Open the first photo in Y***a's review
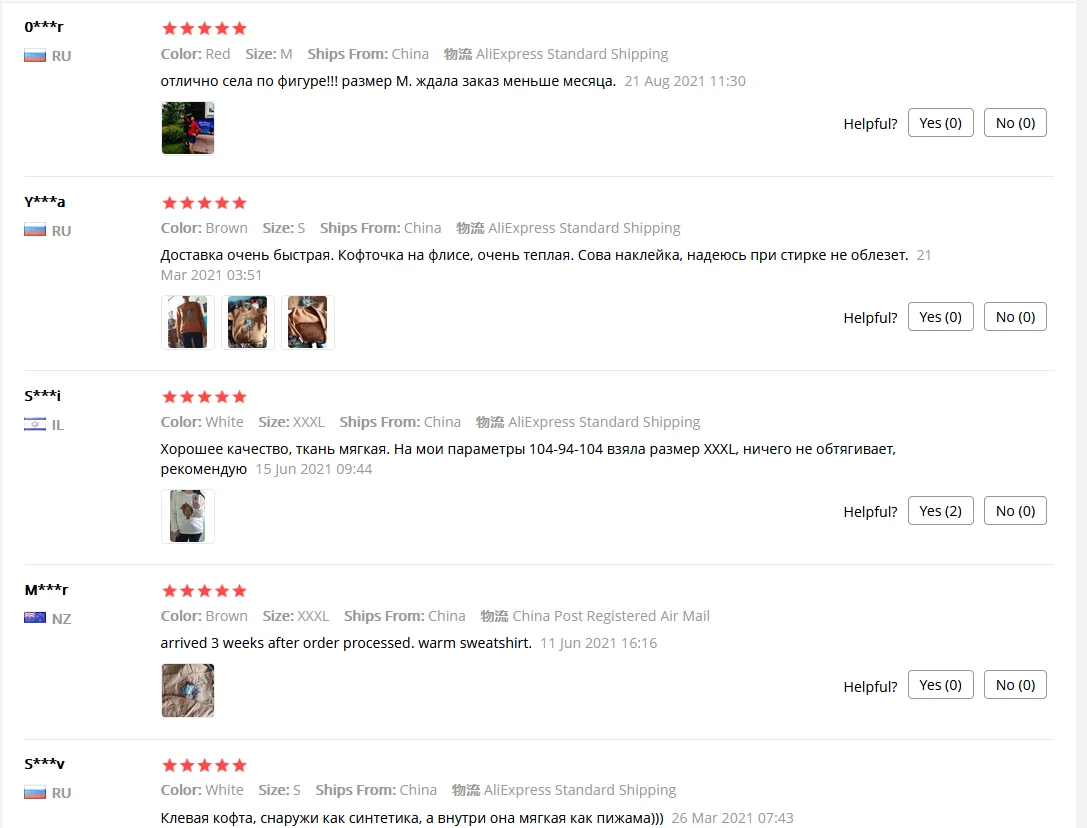Screen dimensions: 1087x828 click(188, 322)
